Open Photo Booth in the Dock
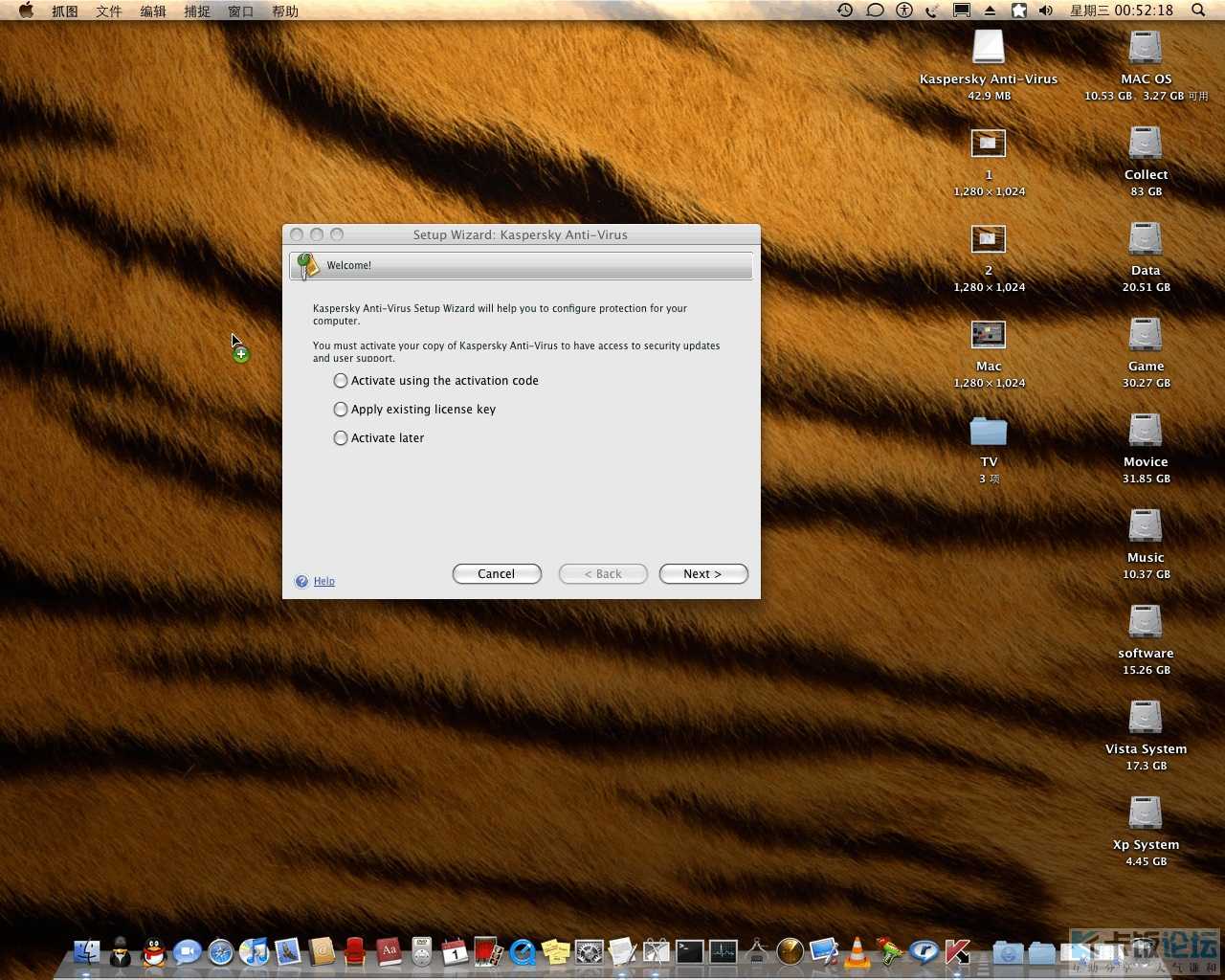The height and width of the screenshot is (980, 1225). (489, 951)
